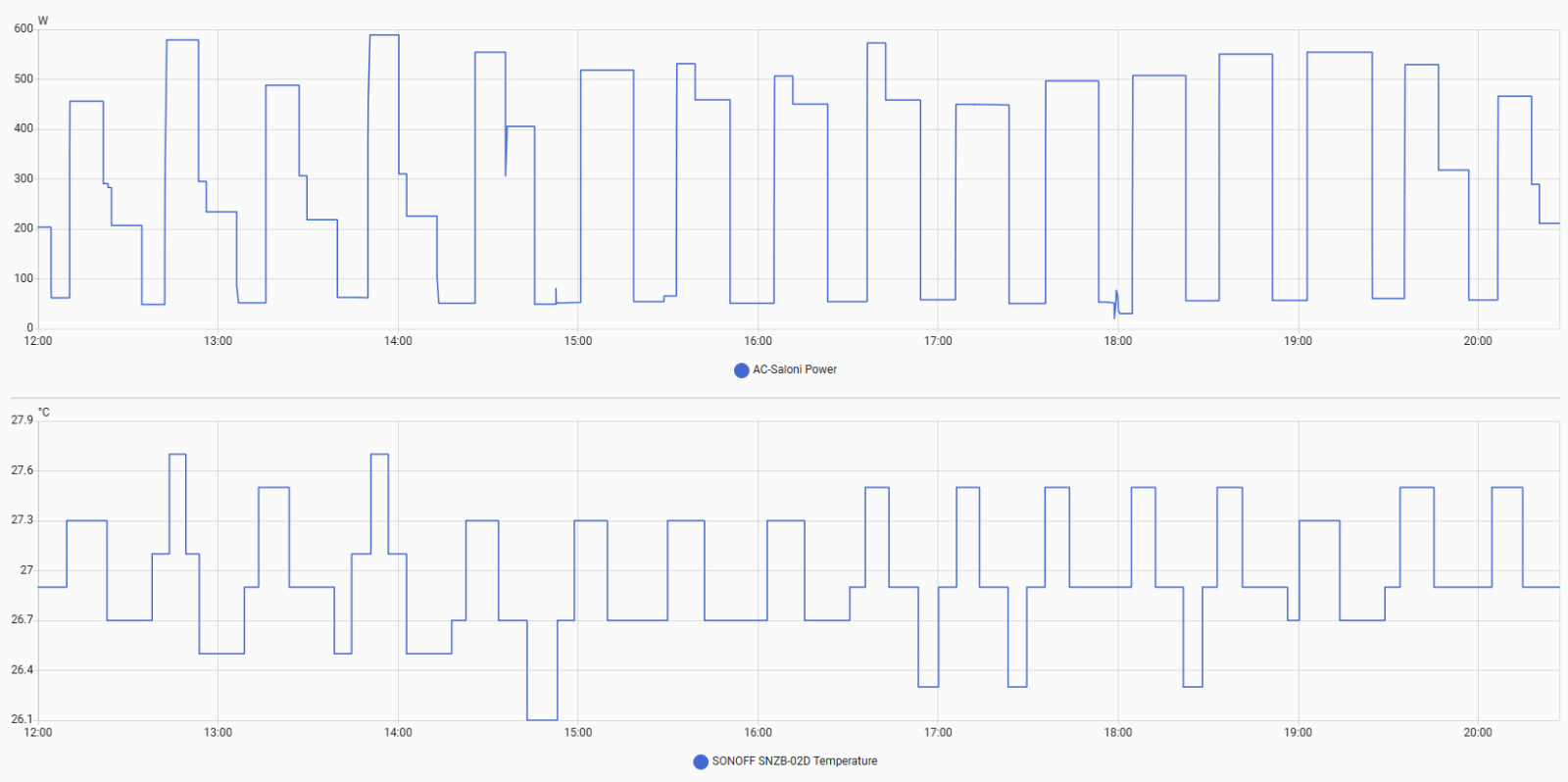This screenshot has height=782, width=1568.
Task: Click the W unit label of power chart
Action: [x=43, y=21]
